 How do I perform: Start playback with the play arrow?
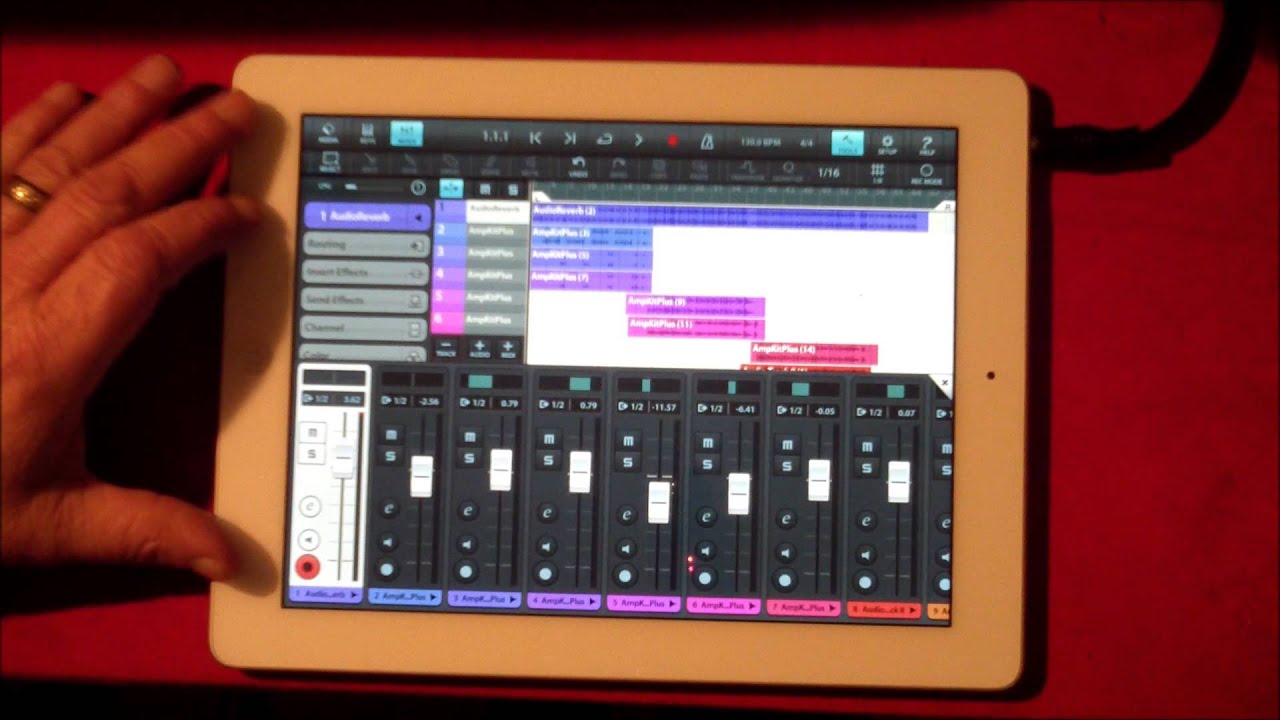639,139
